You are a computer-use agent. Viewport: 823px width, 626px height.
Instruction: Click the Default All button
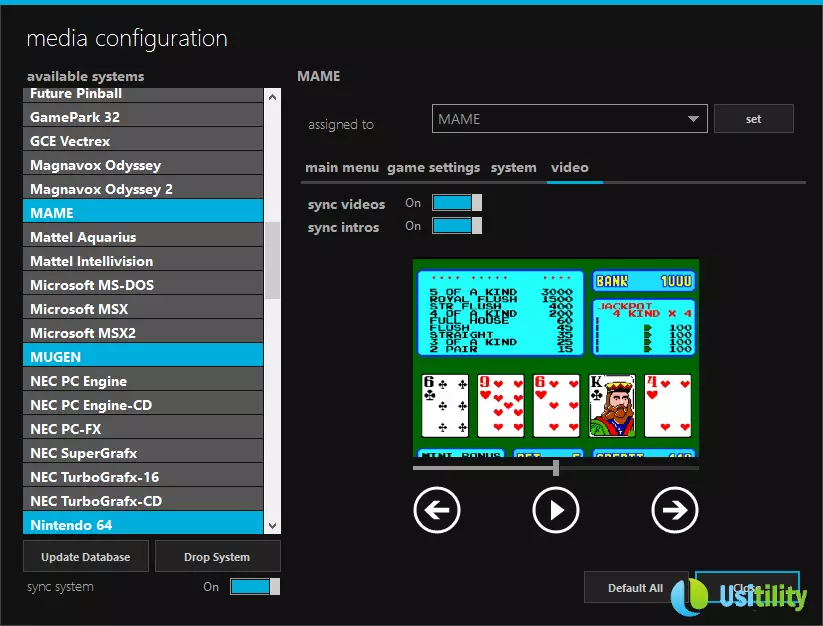click(x=634, y=588)
